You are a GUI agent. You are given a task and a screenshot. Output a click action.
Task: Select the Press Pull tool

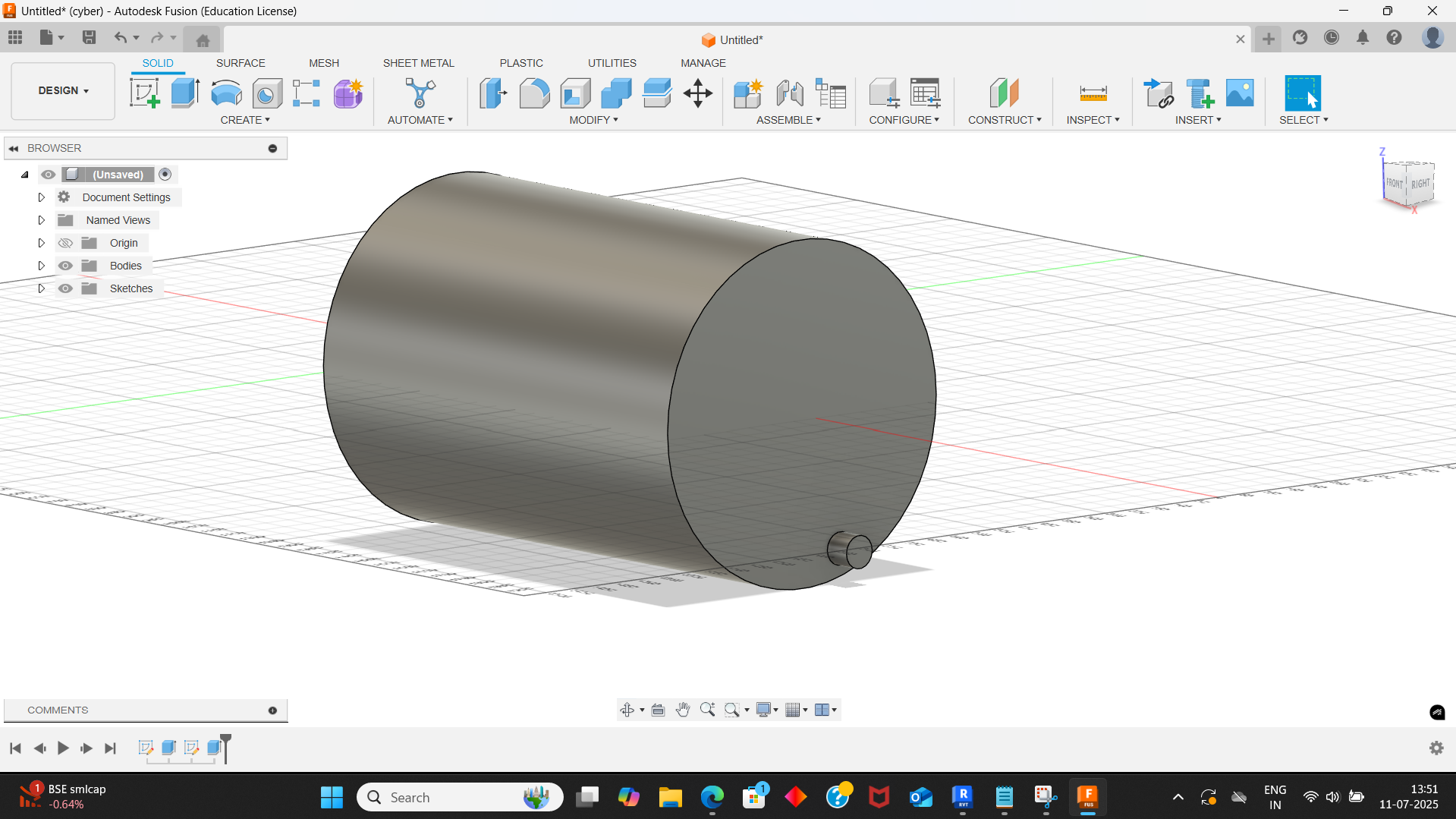coord(493,93)
